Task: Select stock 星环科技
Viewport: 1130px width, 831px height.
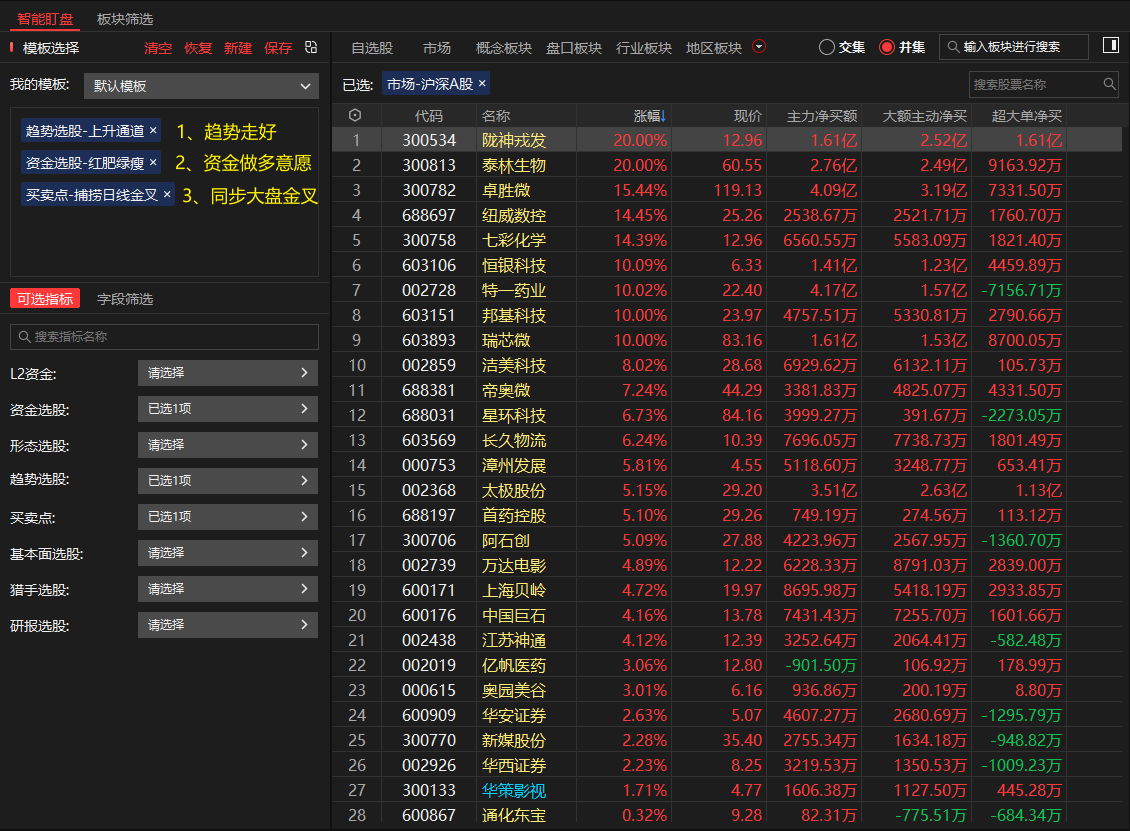Action: 514,415
